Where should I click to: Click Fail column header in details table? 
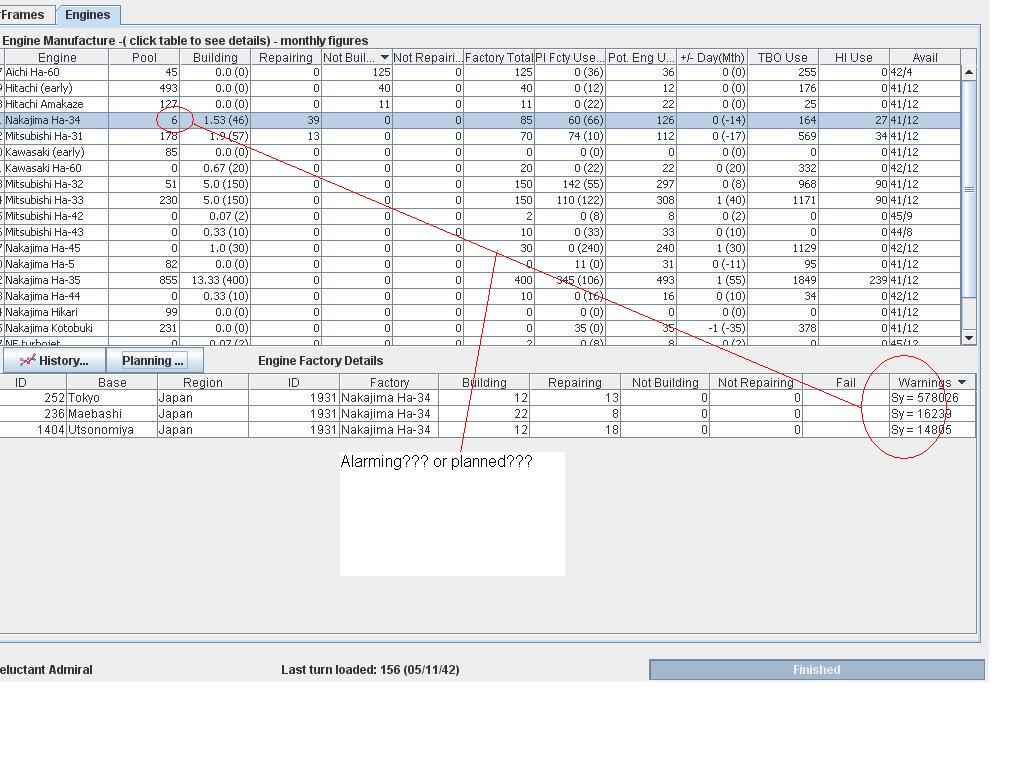click(x=845, y=382)
